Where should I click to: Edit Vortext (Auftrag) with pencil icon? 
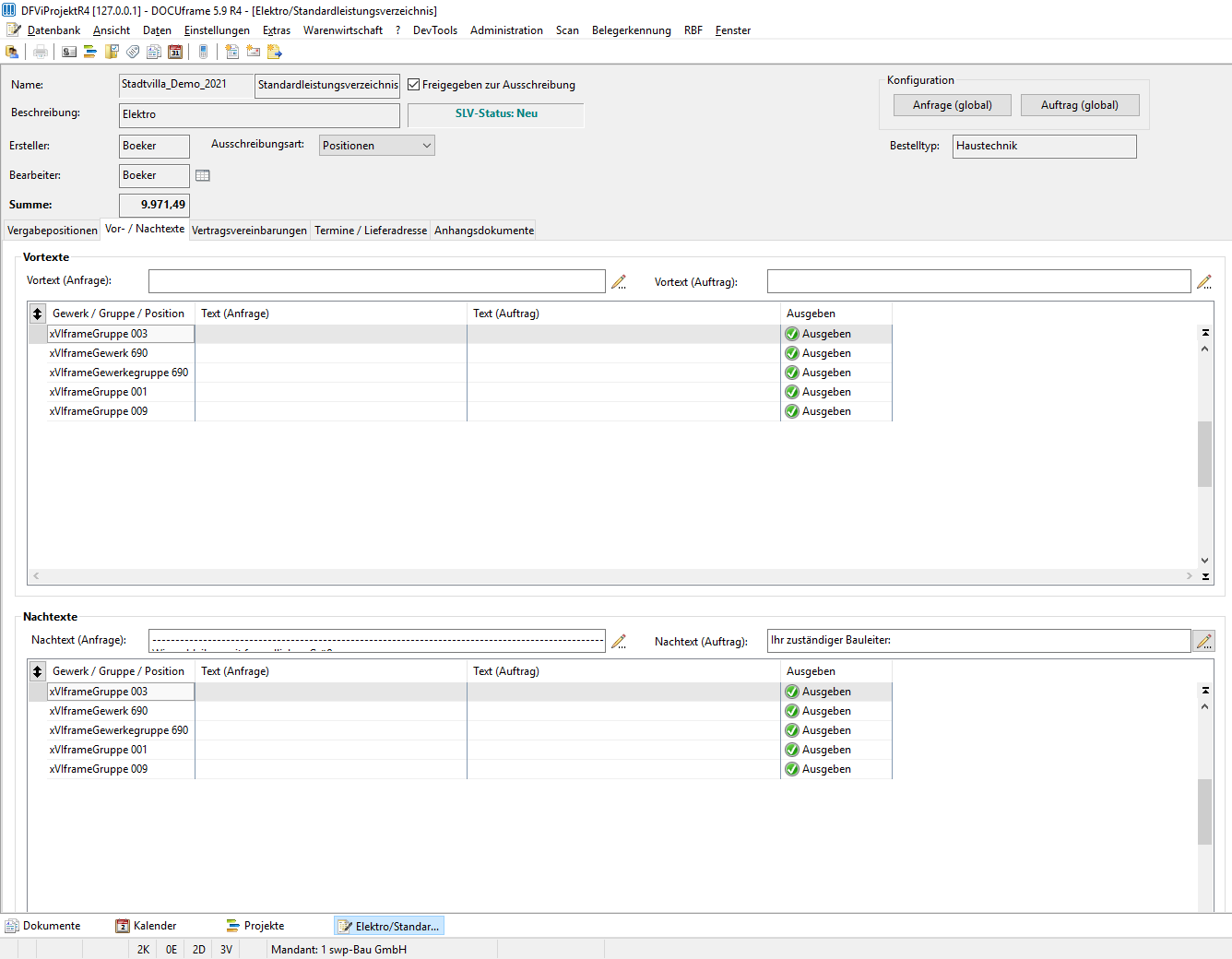coord(1204,282)
